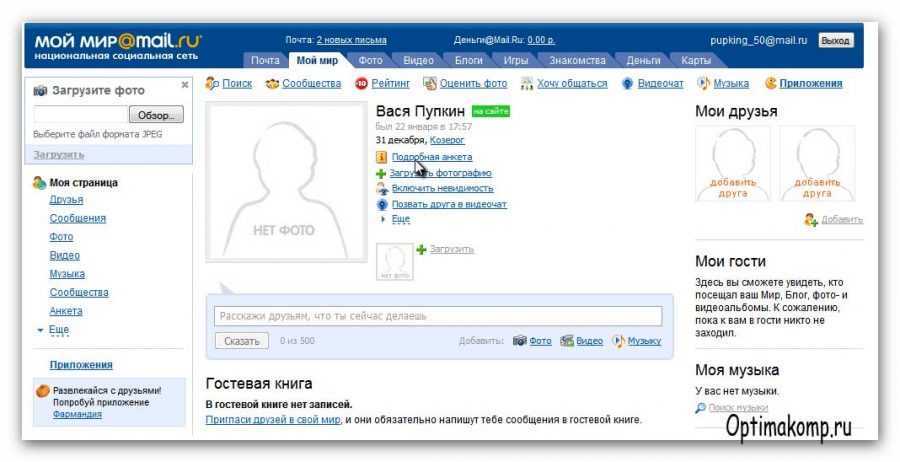Image resolution: width=900 pixels, height=462 pixels.
Task: Click green plus beside Загрузить фотографию
Action: tap(381, 173)
